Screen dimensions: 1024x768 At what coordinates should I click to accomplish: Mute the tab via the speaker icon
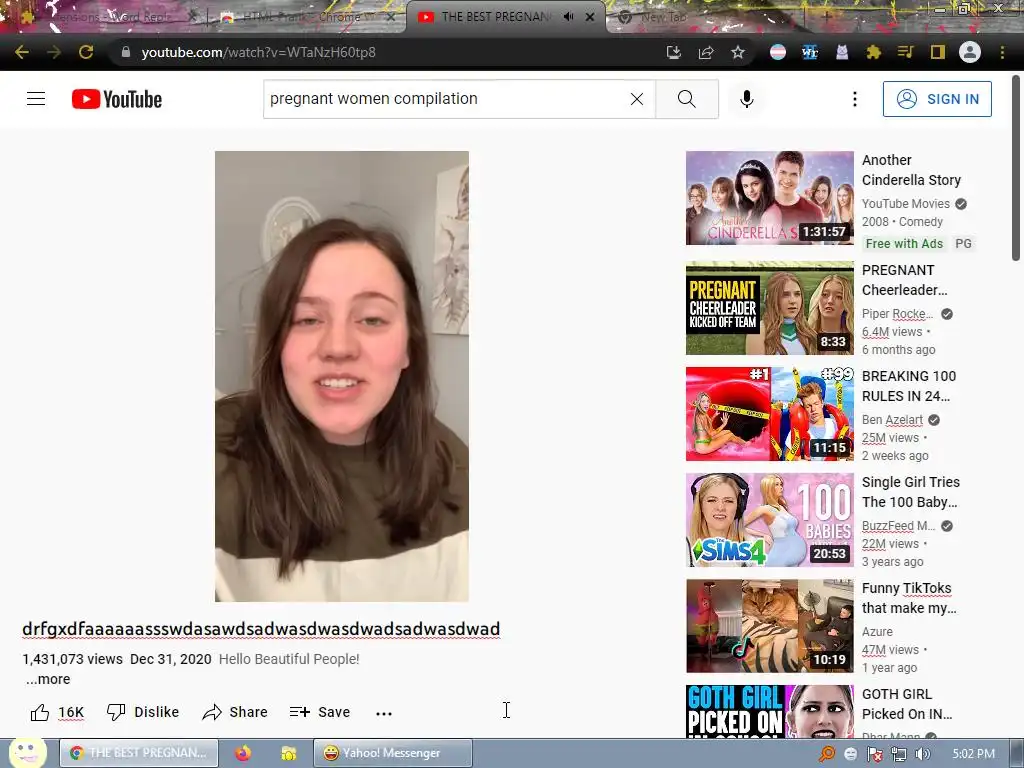[x=569, y=17]
